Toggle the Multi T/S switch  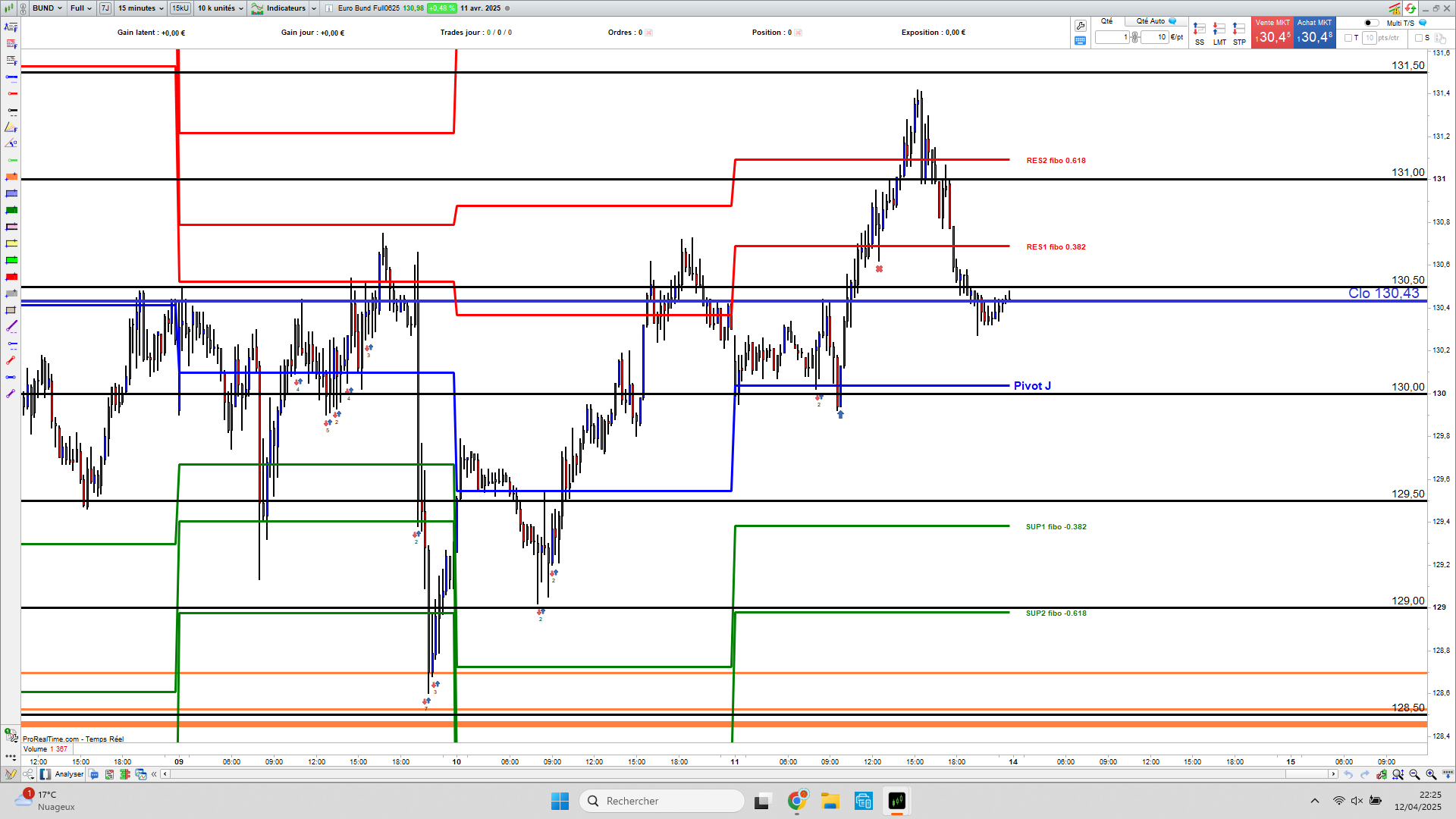pyautogui.click(x=1371, y=23)
